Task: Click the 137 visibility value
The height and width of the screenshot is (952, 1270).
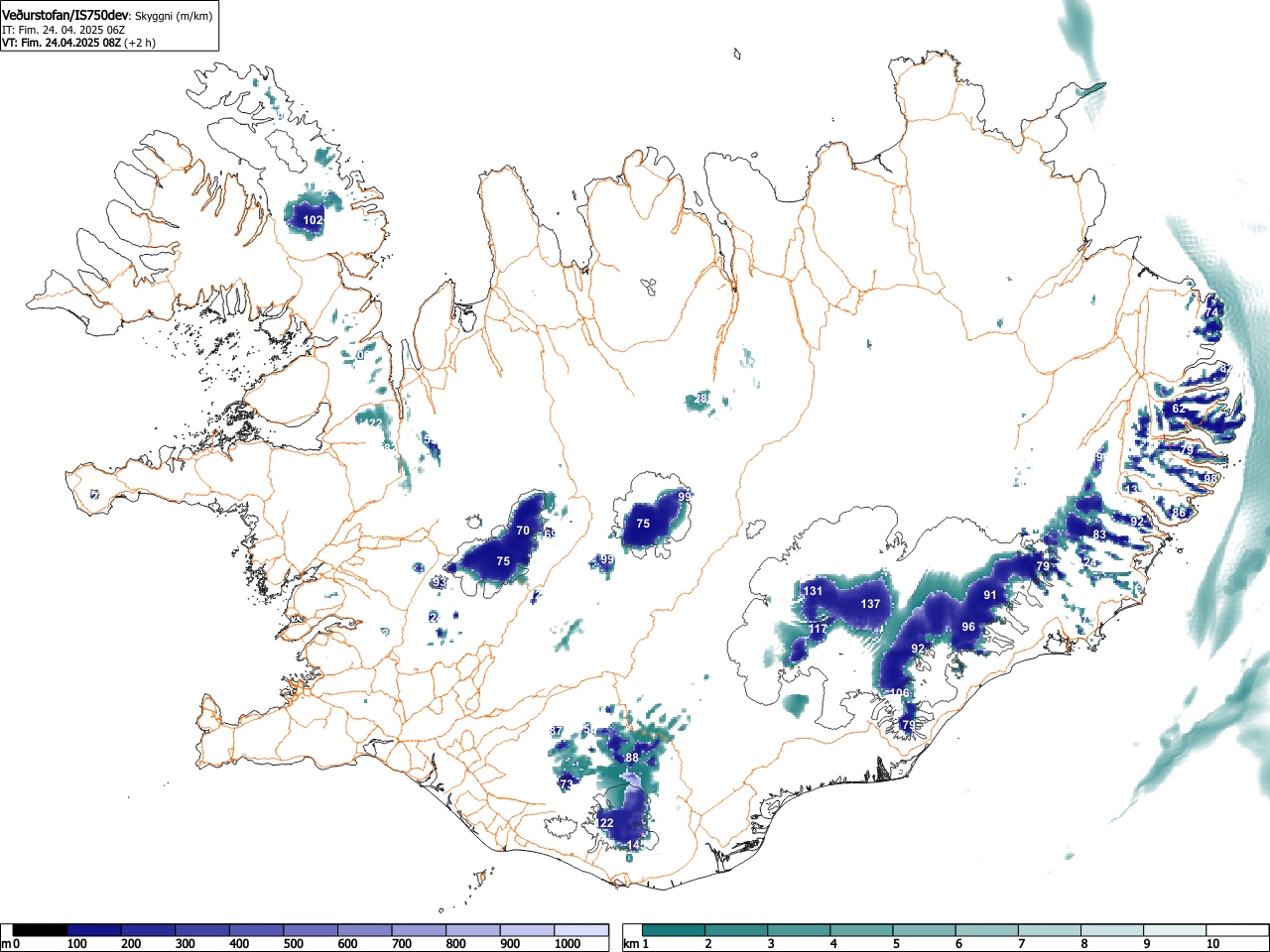Action: point(870,604)
